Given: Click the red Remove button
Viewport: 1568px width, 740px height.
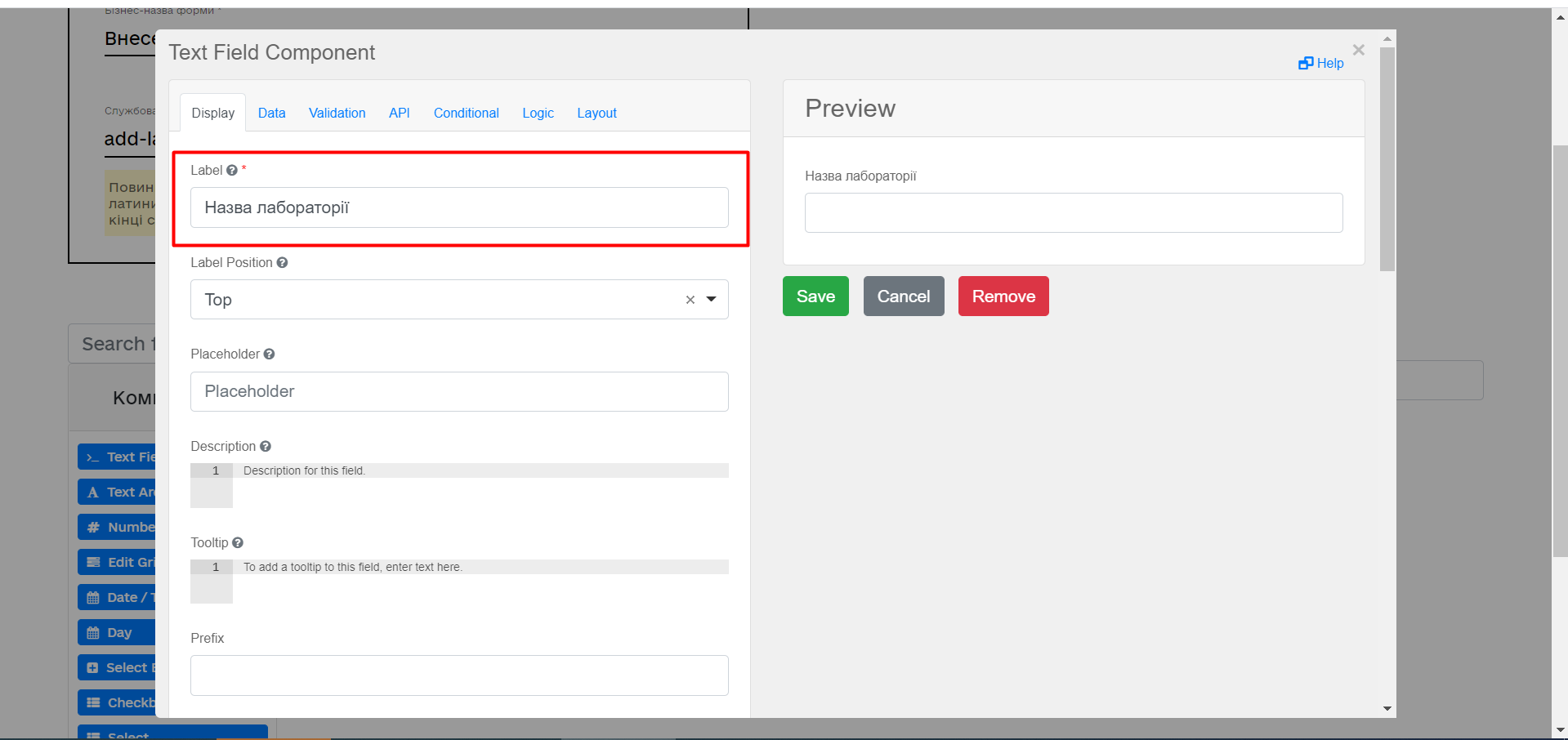Looking at the screenshot, I should pos(1003,296).
